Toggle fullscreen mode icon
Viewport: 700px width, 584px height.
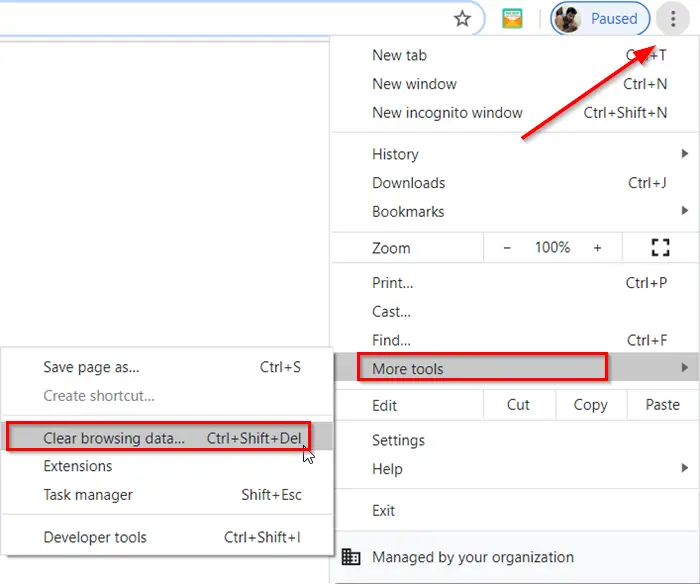click(660, 247)
